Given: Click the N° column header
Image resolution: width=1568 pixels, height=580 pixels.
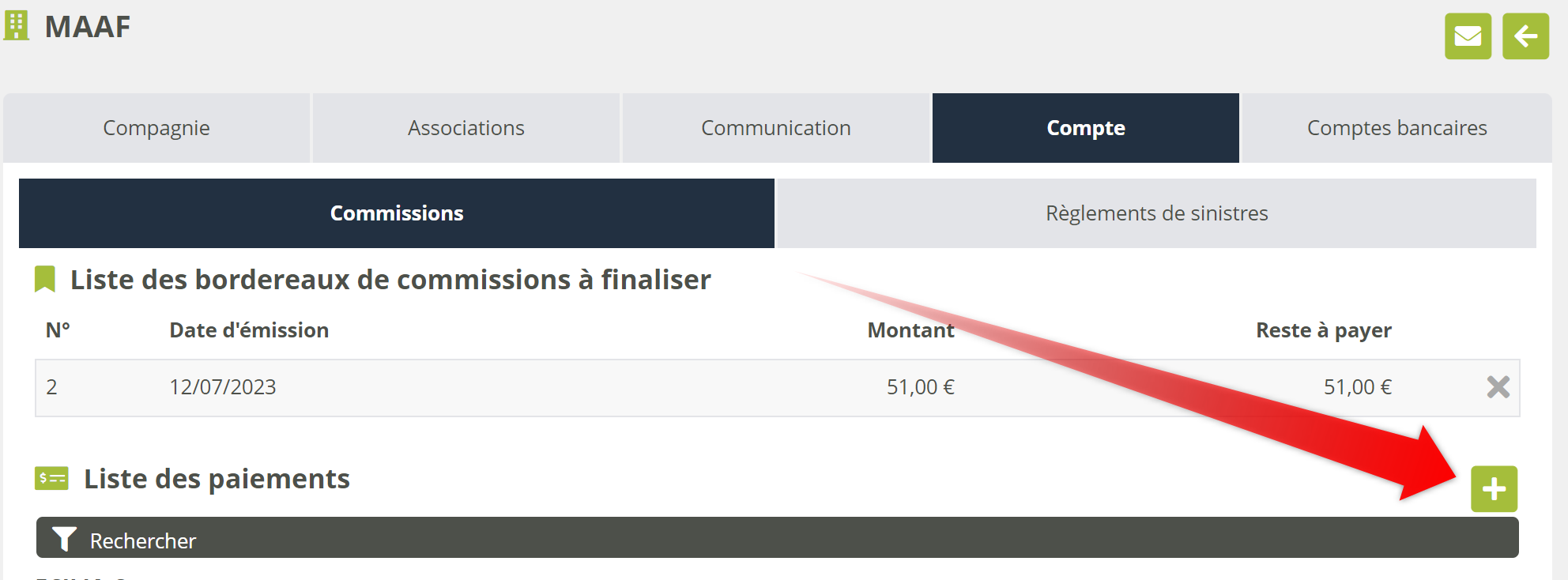Looking at the screenshot, I should click(58, 330).
